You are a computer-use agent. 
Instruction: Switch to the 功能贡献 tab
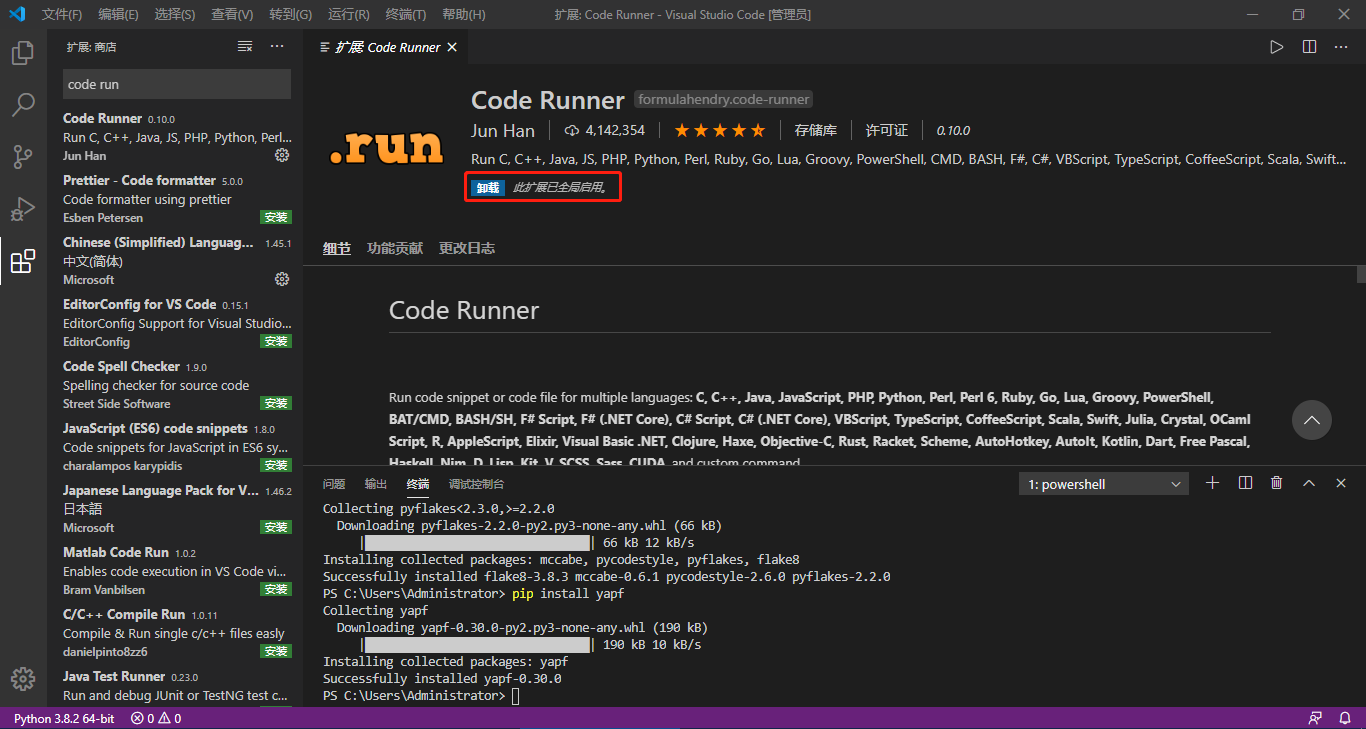point(395,248)
